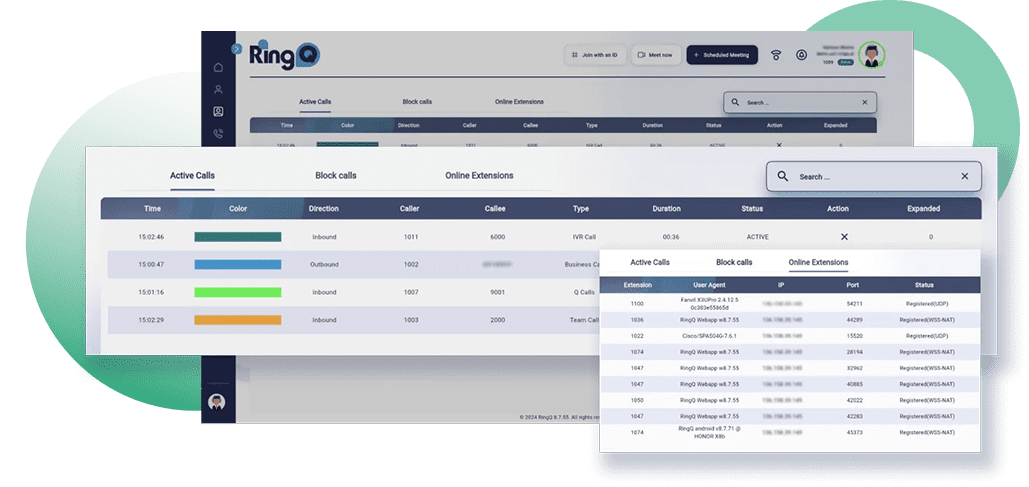This screenshot has height=487, width=1029.
Task: Switch to Block calls tab in enlarged middle panel
Action: pyautogui.click(x=334, y=176)
